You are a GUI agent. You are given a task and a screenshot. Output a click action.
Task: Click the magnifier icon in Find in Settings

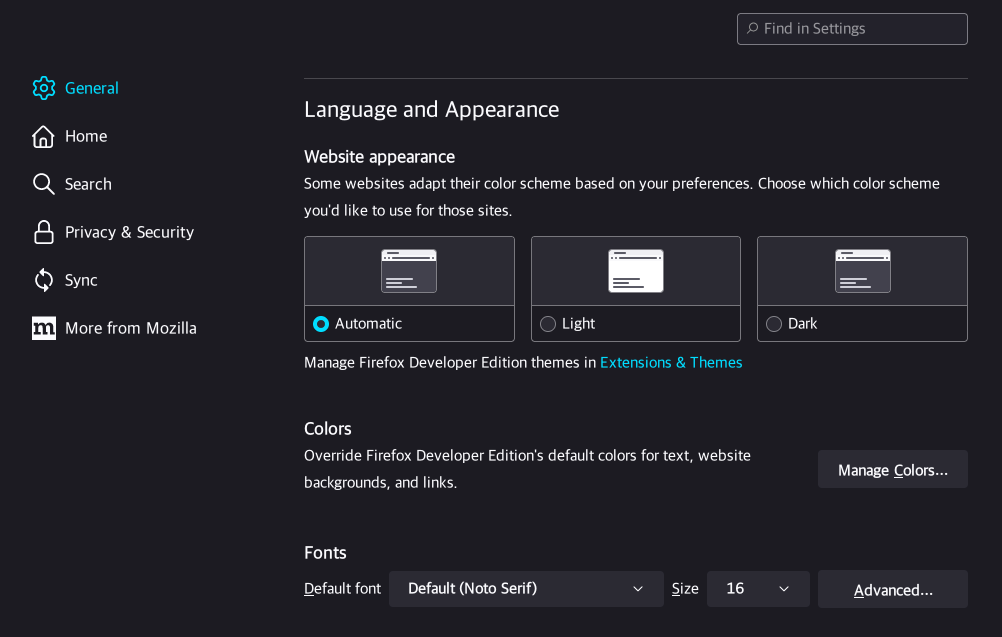coord(753,29)
